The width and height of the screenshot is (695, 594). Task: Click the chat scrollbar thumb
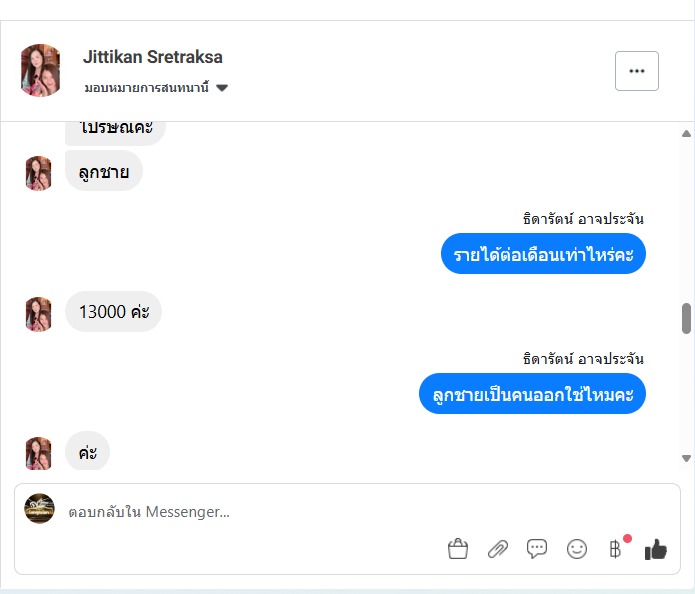[x=686, y=318]
